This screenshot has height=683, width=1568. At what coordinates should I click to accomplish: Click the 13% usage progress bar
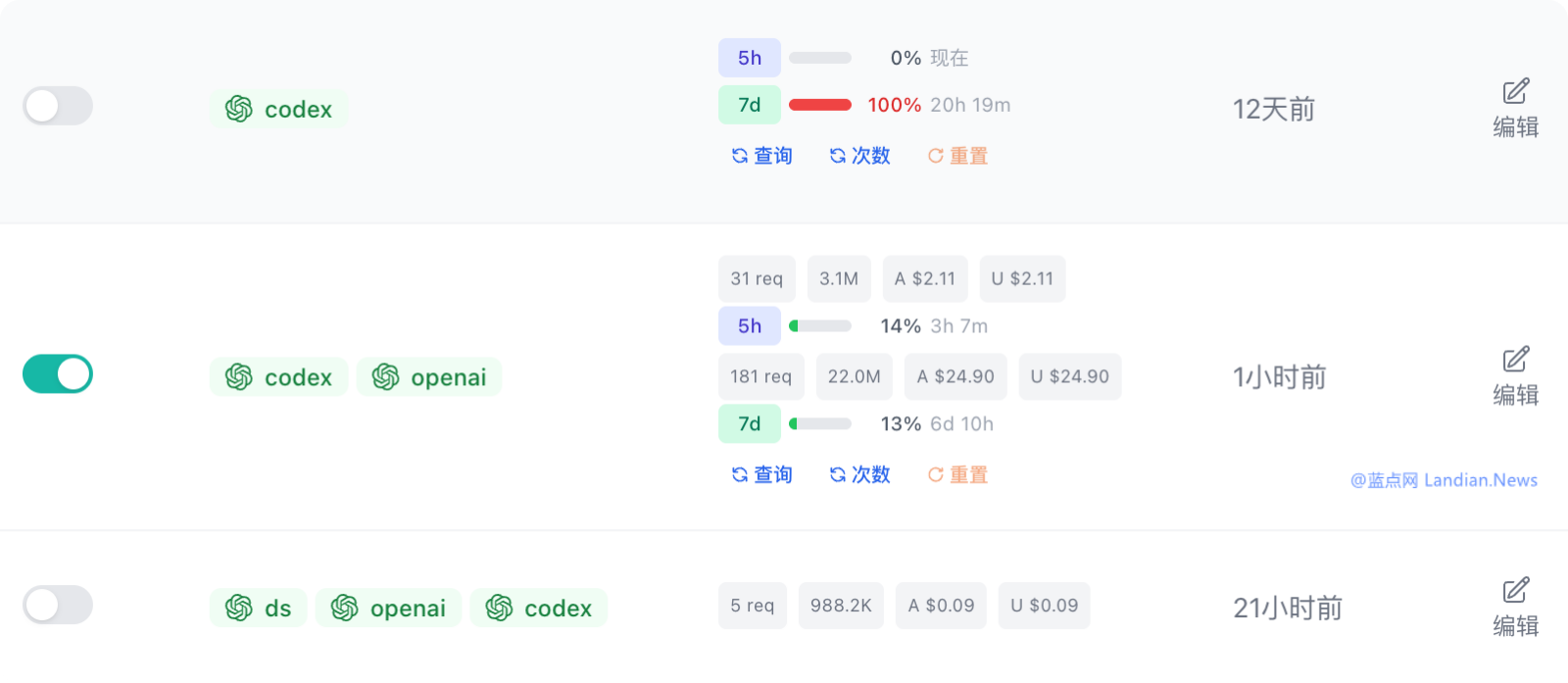click(x=820, y=423)
